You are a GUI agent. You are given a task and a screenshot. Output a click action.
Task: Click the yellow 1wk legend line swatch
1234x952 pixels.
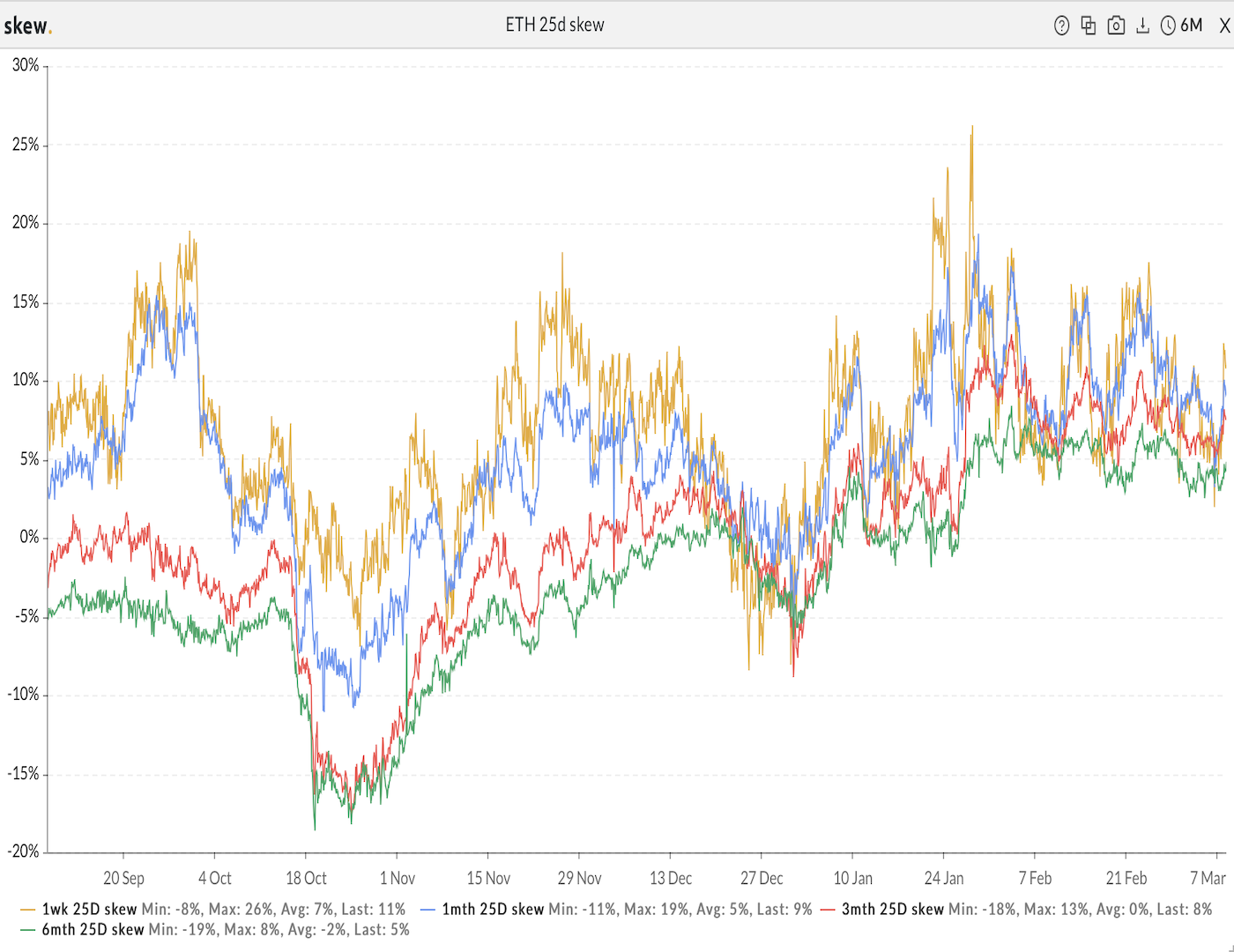[x=27, y=909]
